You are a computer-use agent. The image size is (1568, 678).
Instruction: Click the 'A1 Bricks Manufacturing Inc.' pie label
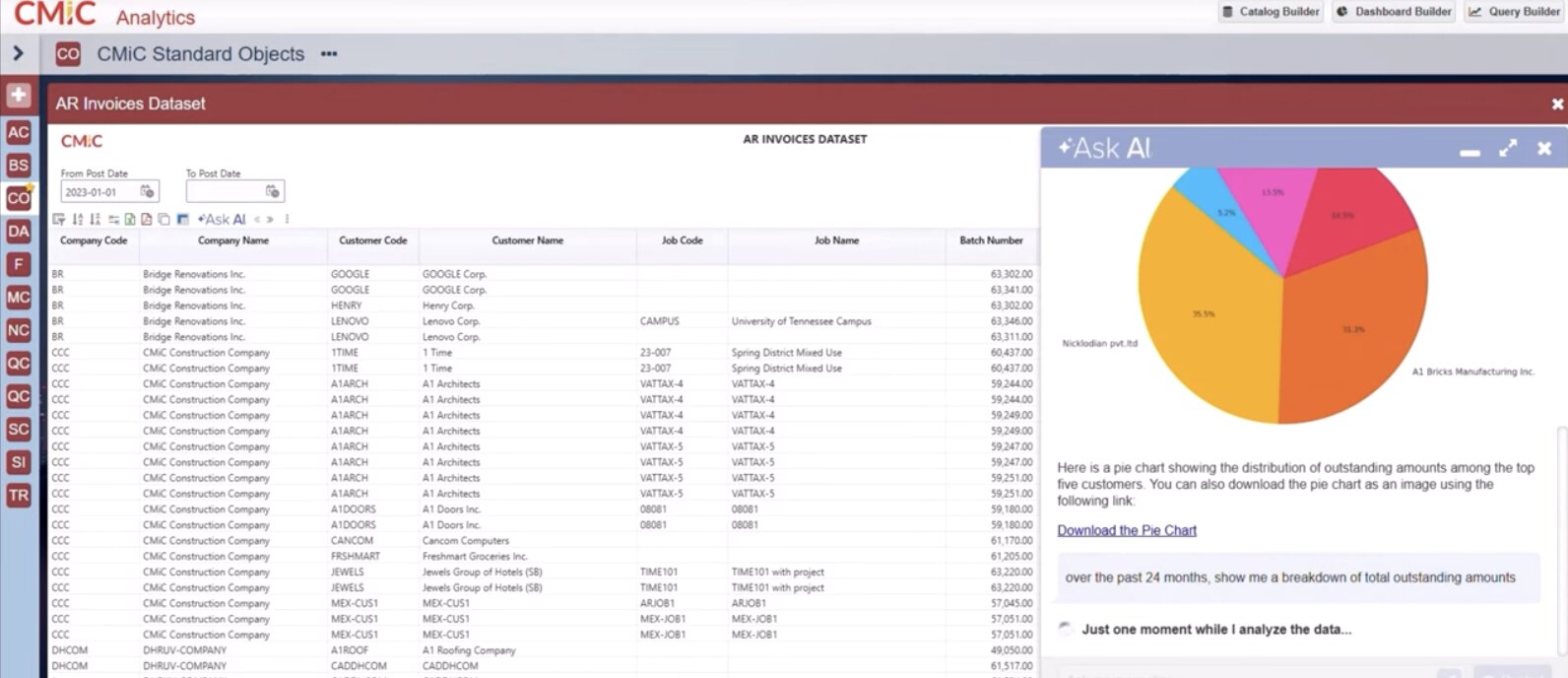(x=1473, y=372)
